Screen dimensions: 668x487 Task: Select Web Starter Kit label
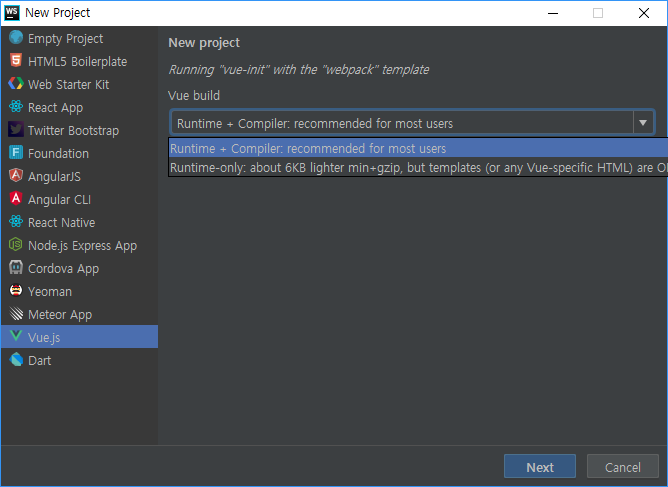[x=69, y=84]
